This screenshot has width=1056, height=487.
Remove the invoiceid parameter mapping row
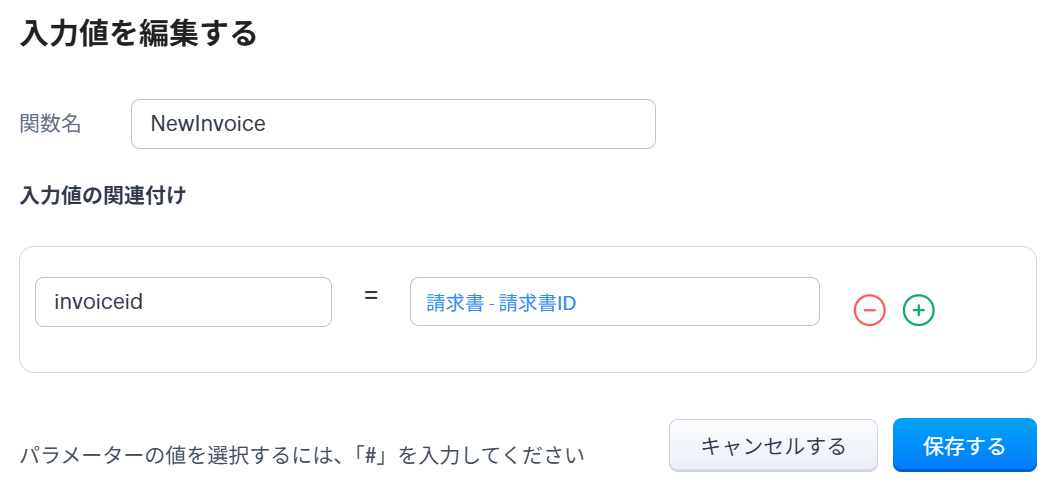pos(869,311)
